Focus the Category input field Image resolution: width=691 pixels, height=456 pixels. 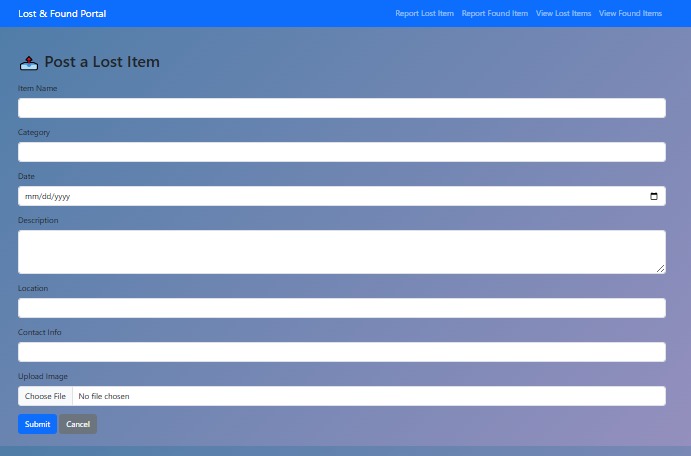pos(342,152)
